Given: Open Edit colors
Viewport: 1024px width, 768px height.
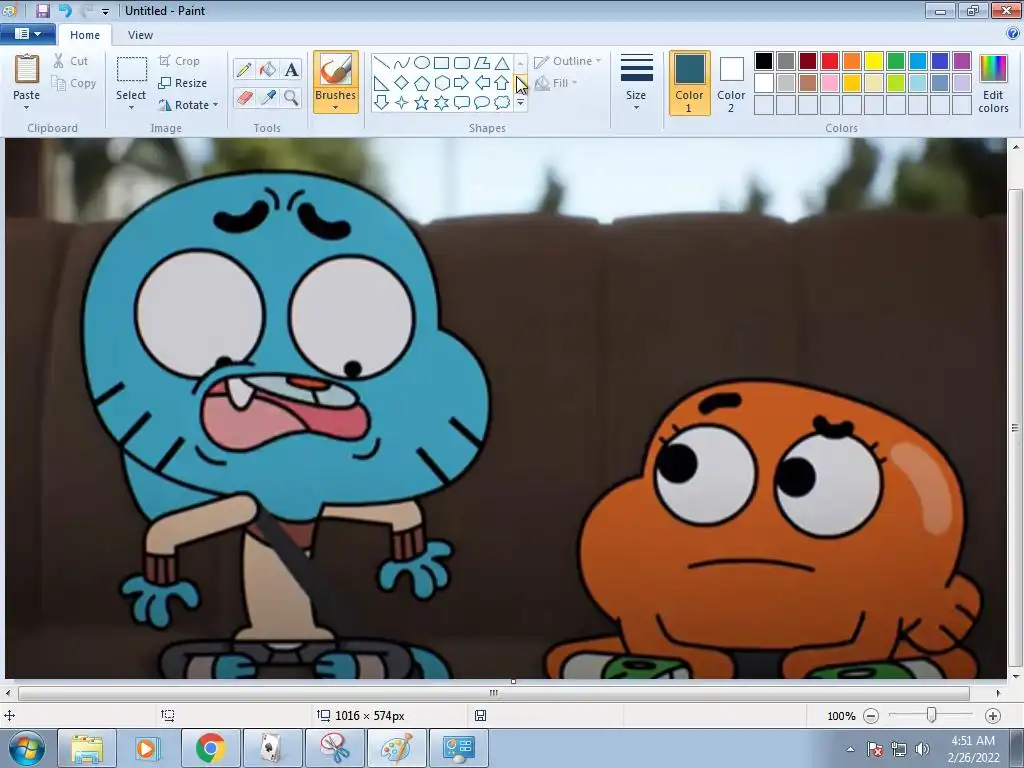Looking at the screenshot, I should 993,84.
